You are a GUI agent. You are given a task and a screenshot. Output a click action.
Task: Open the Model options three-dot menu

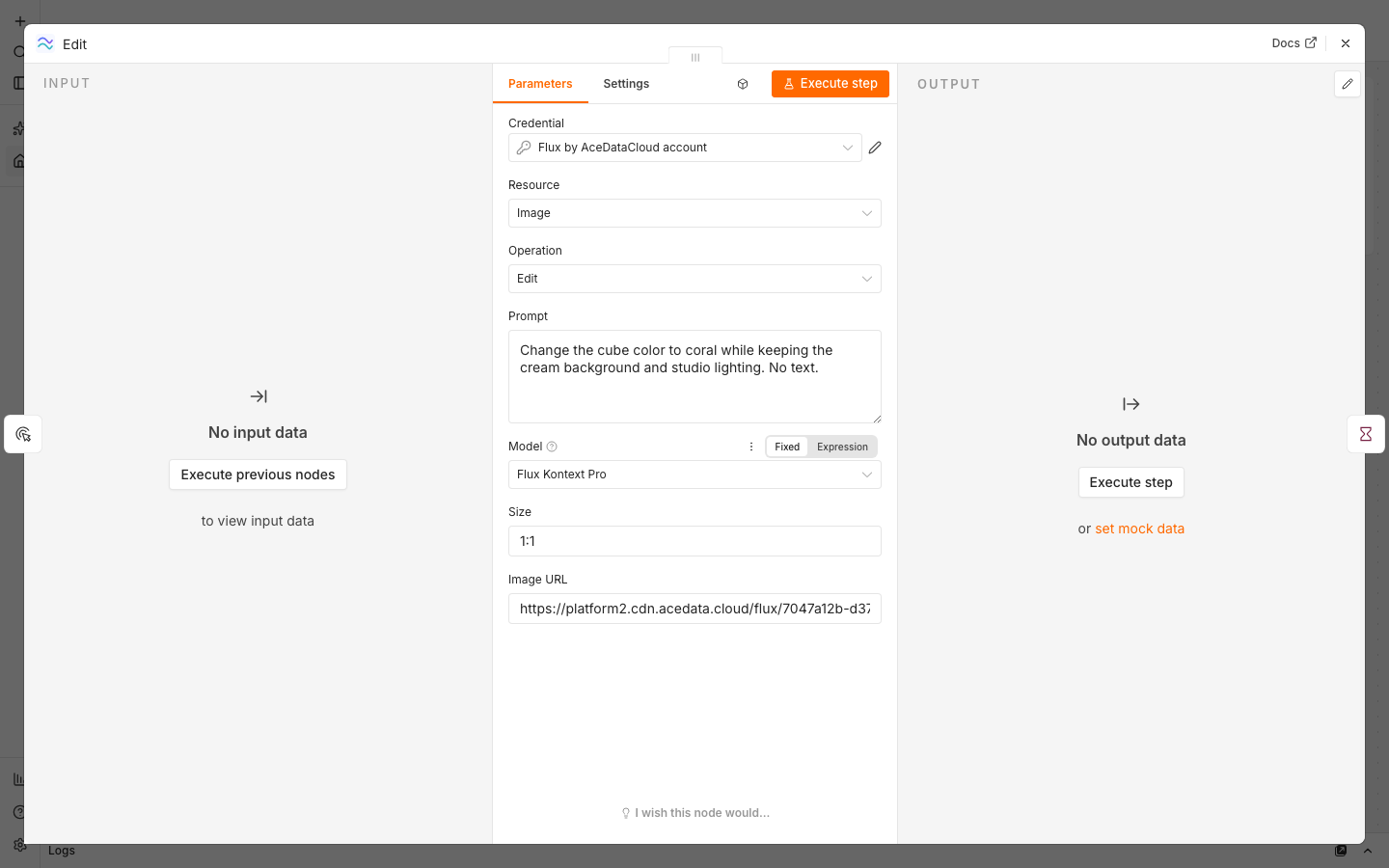[751, 447]
